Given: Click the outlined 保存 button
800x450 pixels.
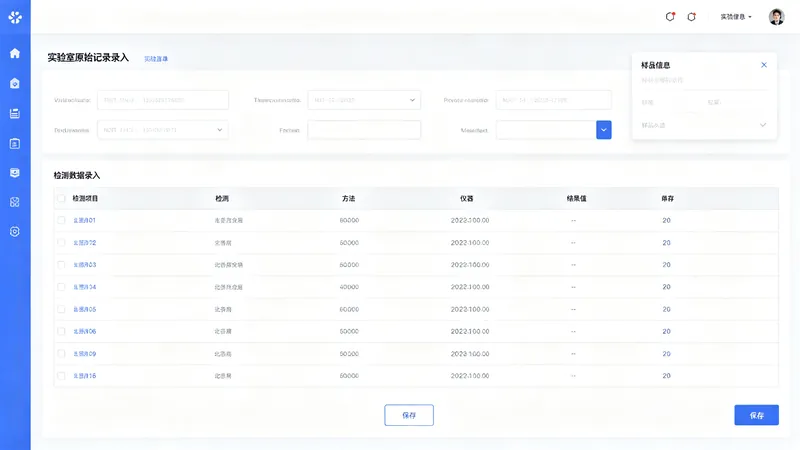Looking at the screenshot, I should [409, 415].
